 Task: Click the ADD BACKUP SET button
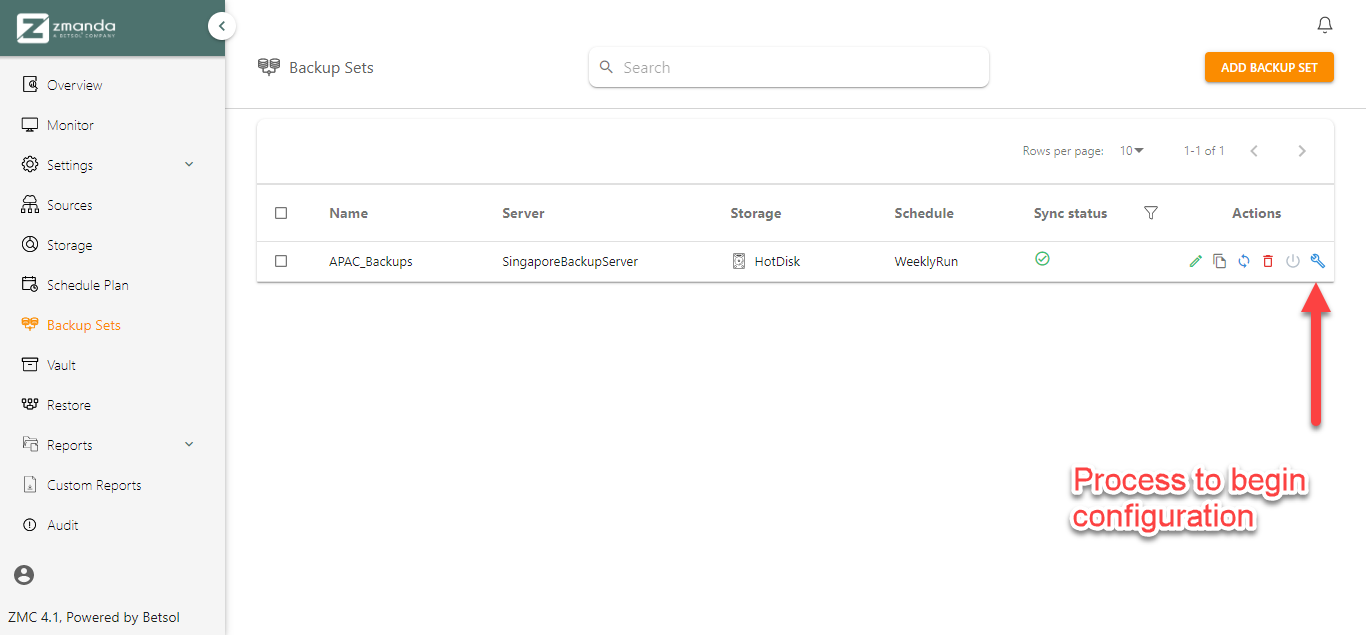tap(1269, 67)
